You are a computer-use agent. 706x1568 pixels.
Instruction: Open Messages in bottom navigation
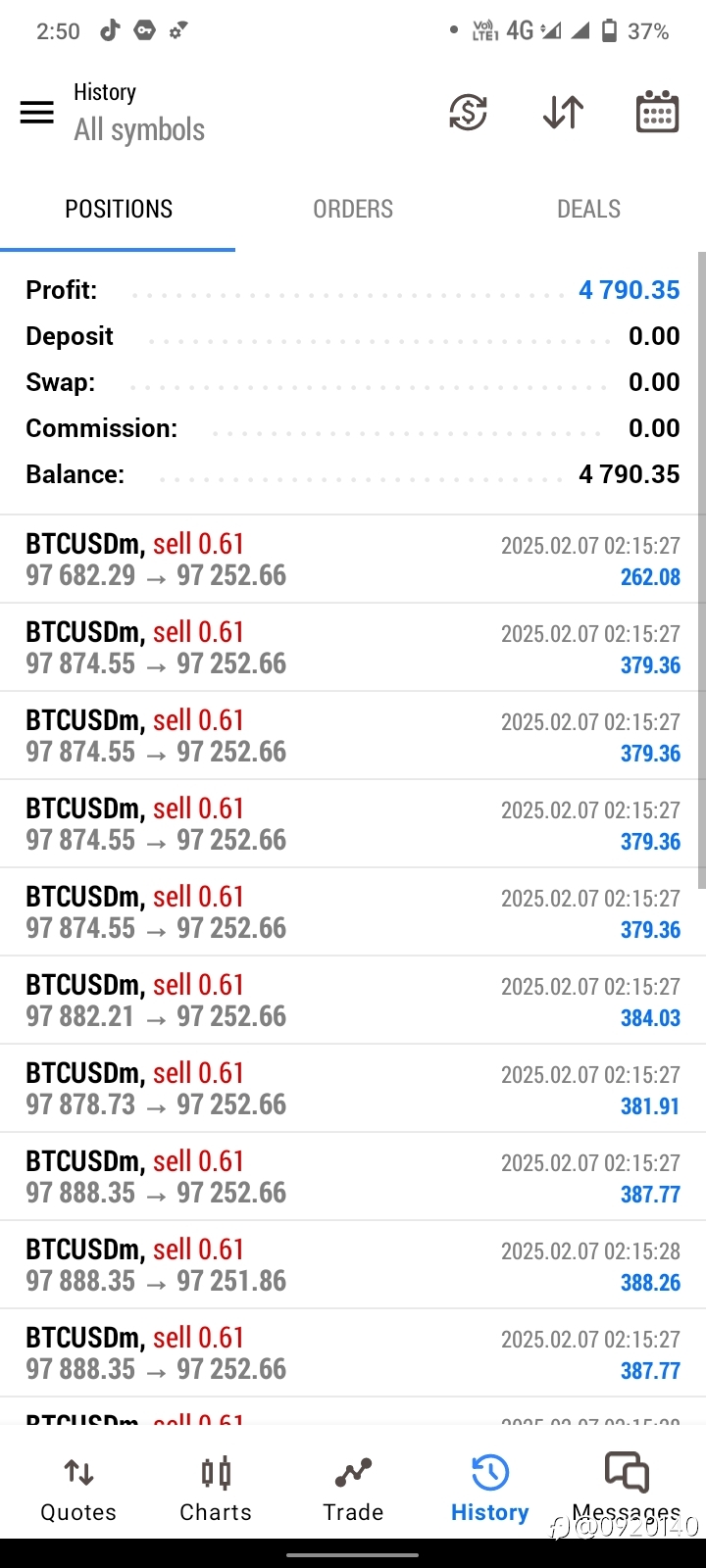click(627, 1489)
